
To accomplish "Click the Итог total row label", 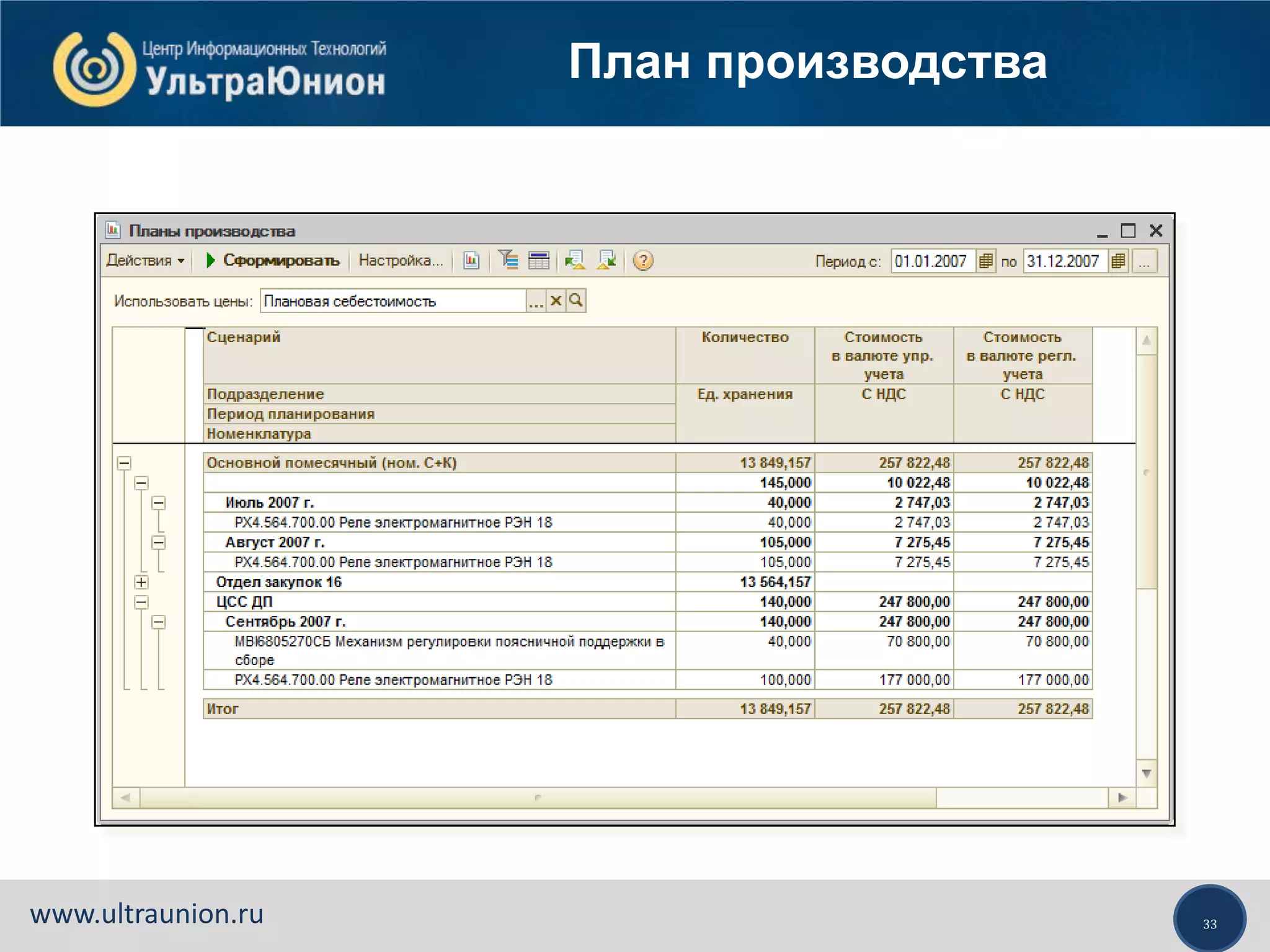I will [223, 709].
